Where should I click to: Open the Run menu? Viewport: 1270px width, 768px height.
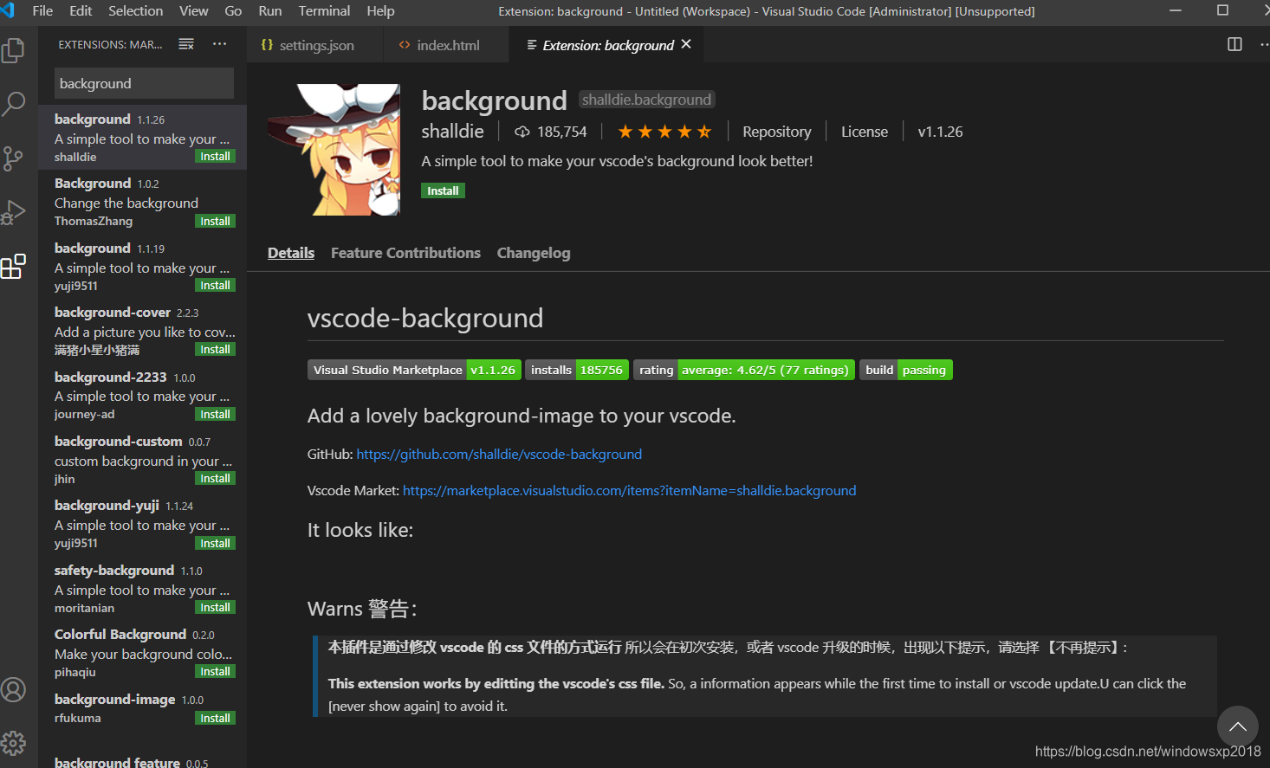pyautogui.click(x=270, y=11)
